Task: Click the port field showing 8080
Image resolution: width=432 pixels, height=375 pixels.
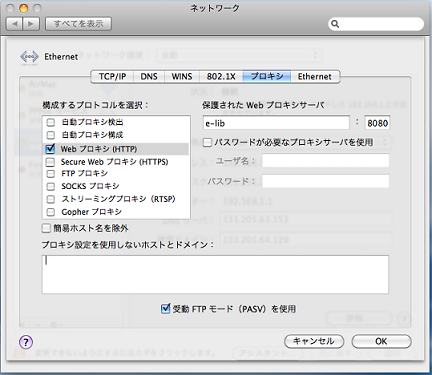Action: (x=377, y=123)
